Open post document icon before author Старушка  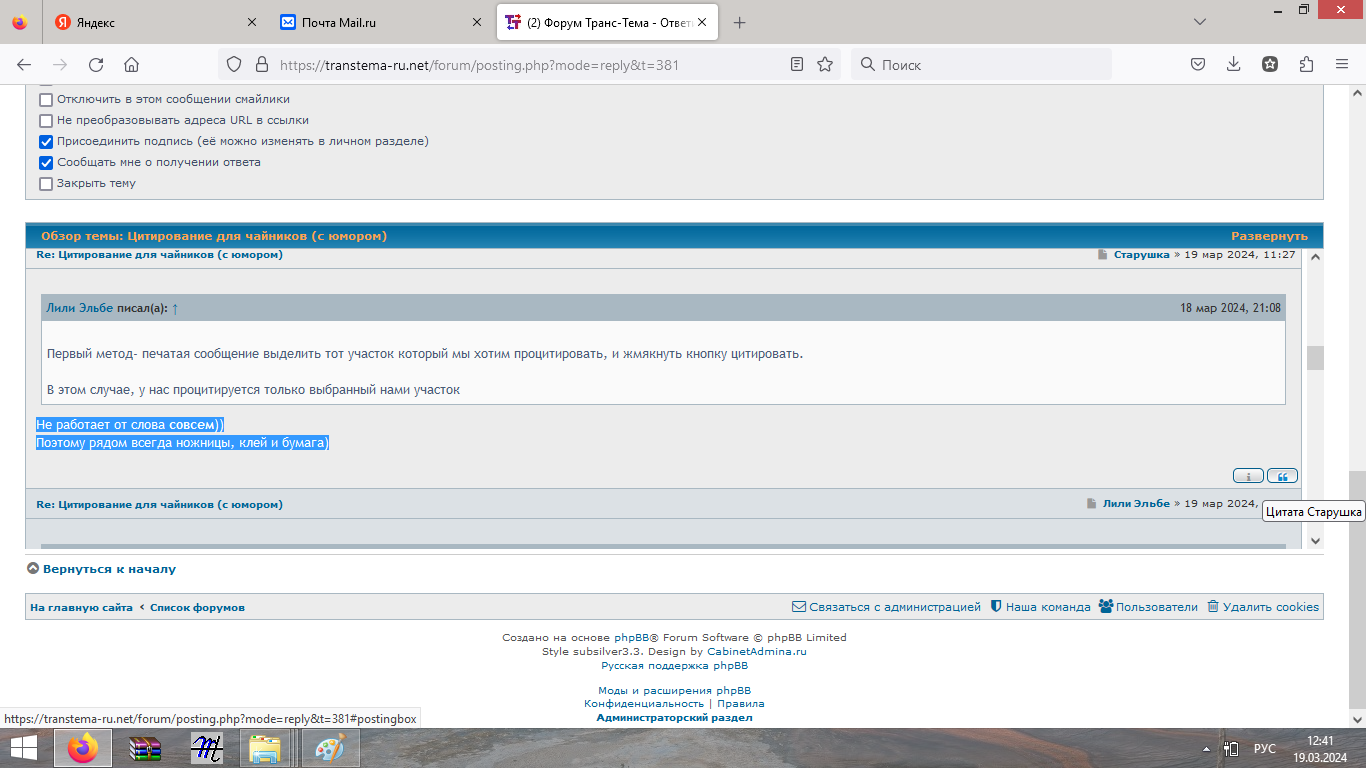(x=1104, y=255)
